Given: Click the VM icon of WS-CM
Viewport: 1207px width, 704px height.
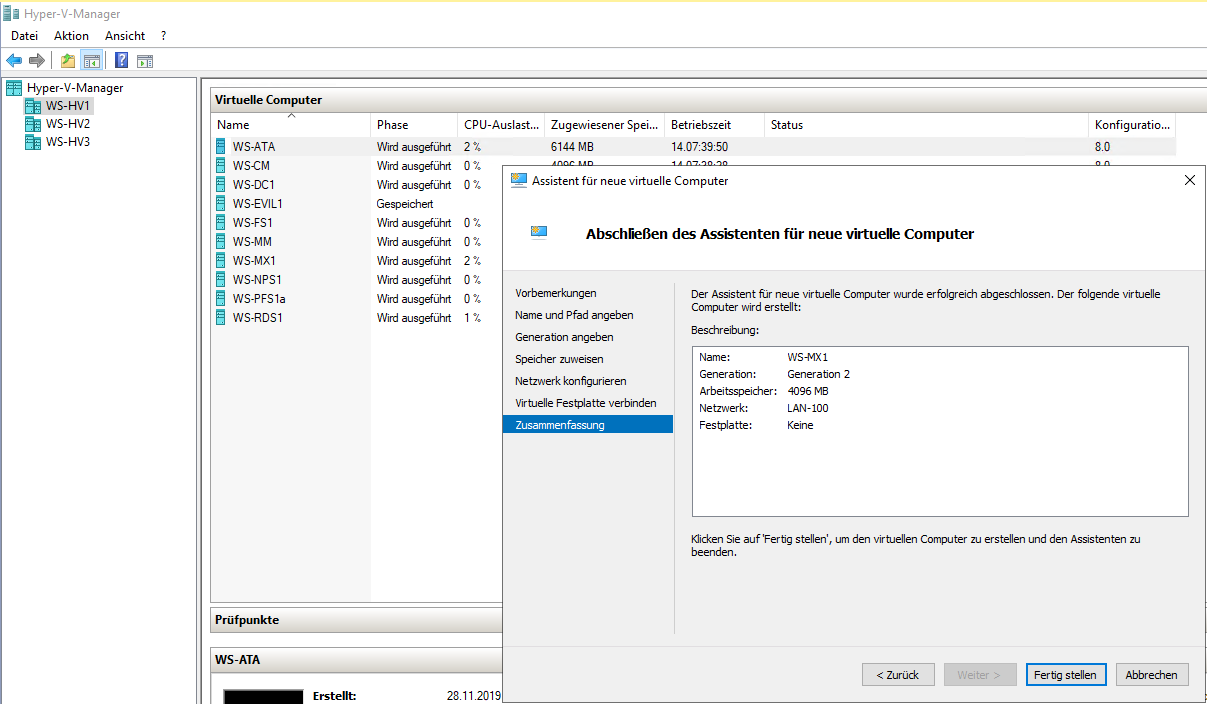Looking at the screenshot, I should click(x=222, y=165).
